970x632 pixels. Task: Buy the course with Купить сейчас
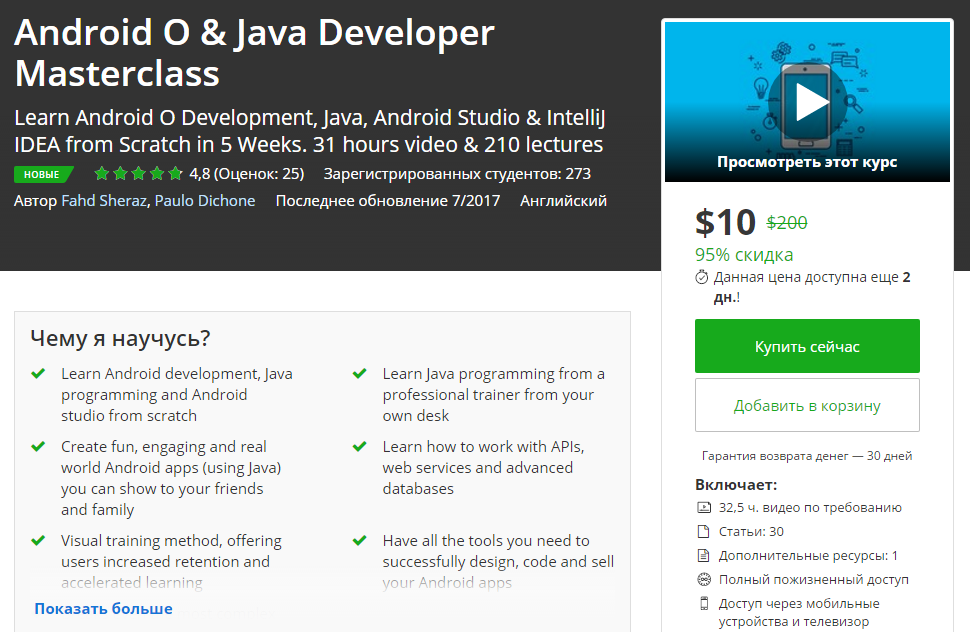[x=807, y=346]
